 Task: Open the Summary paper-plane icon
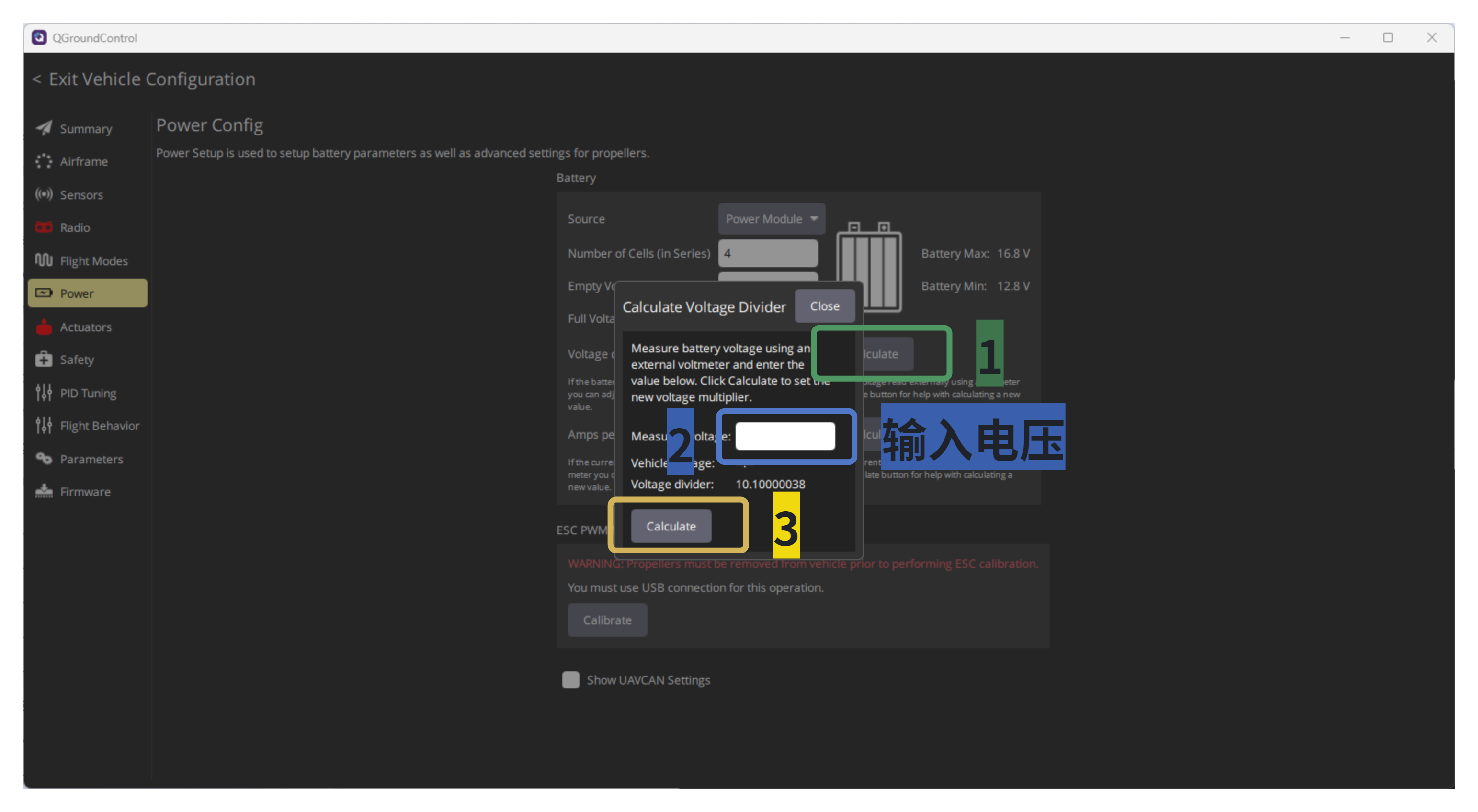[44, 128]
